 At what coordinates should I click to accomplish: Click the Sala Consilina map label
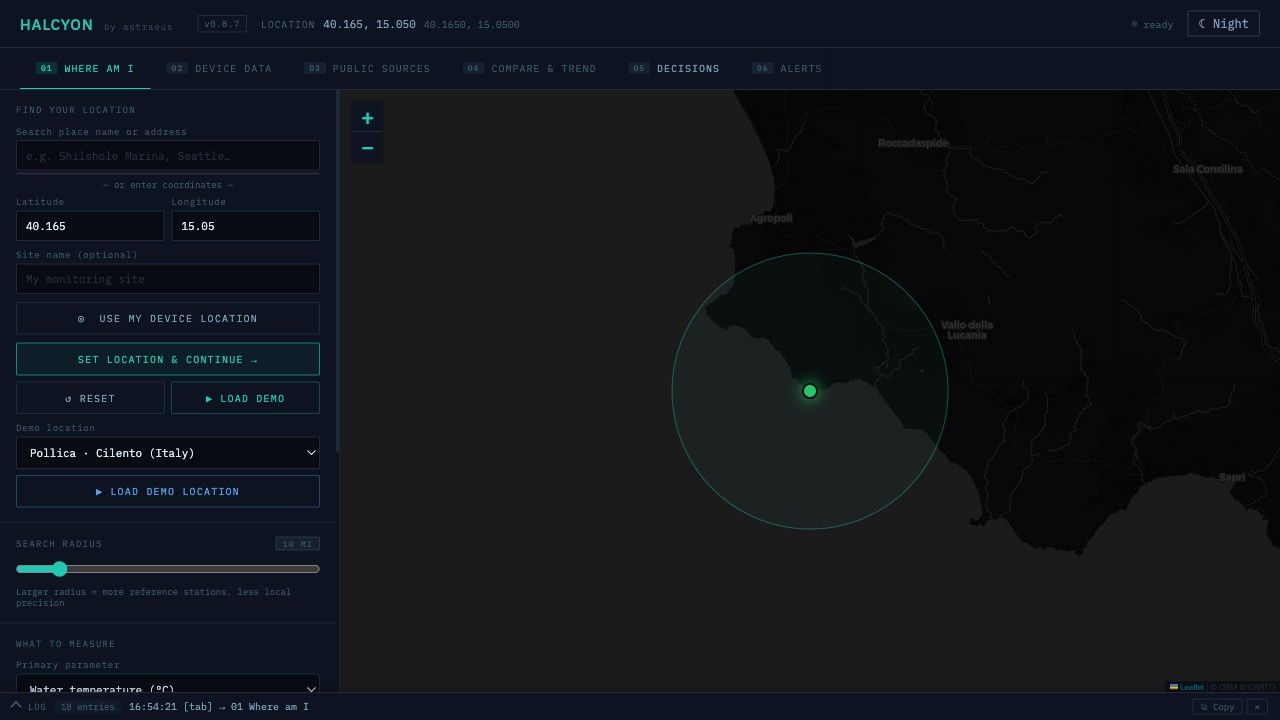click(1208, 169)
